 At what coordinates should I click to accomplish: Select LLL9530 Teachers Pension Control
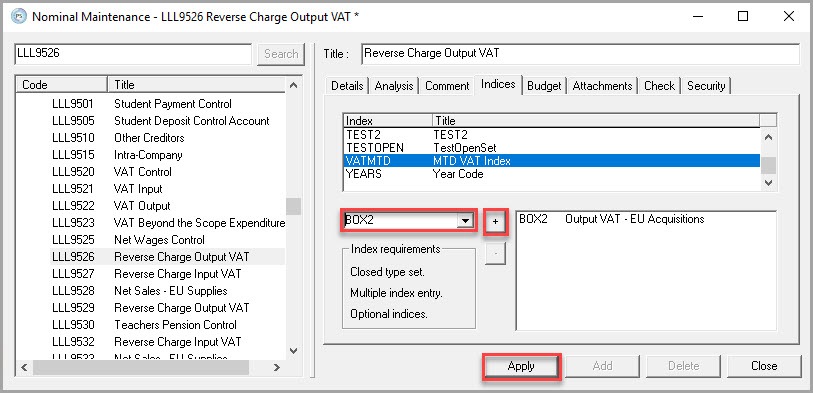[167, 325]
